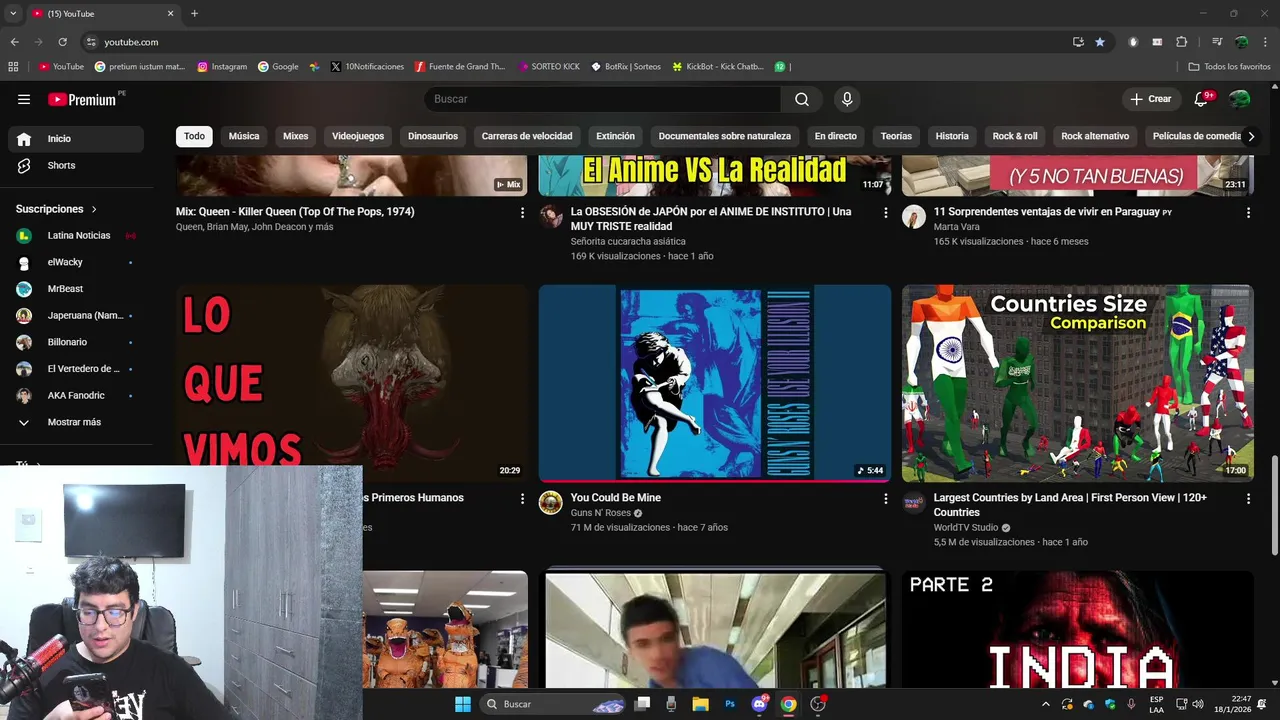The image size is (1280, 720).
Task: Open SORTEO KICK bookmark
Action: click(x=548, y=67)
